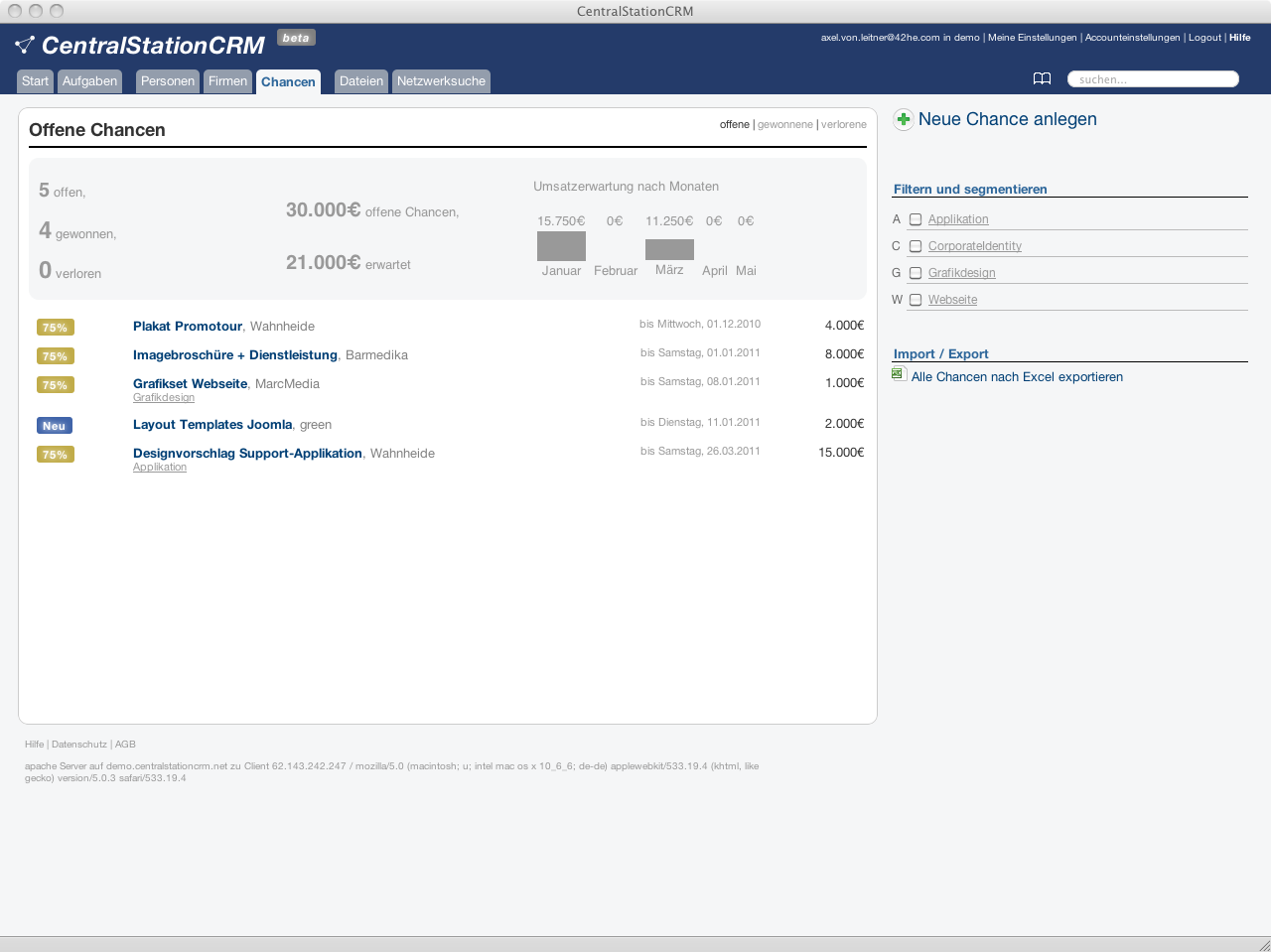This screenshot has width=1271, height=952.
Task: Click the 75% badge for Plakat Promotour
Action: point(55,328)
